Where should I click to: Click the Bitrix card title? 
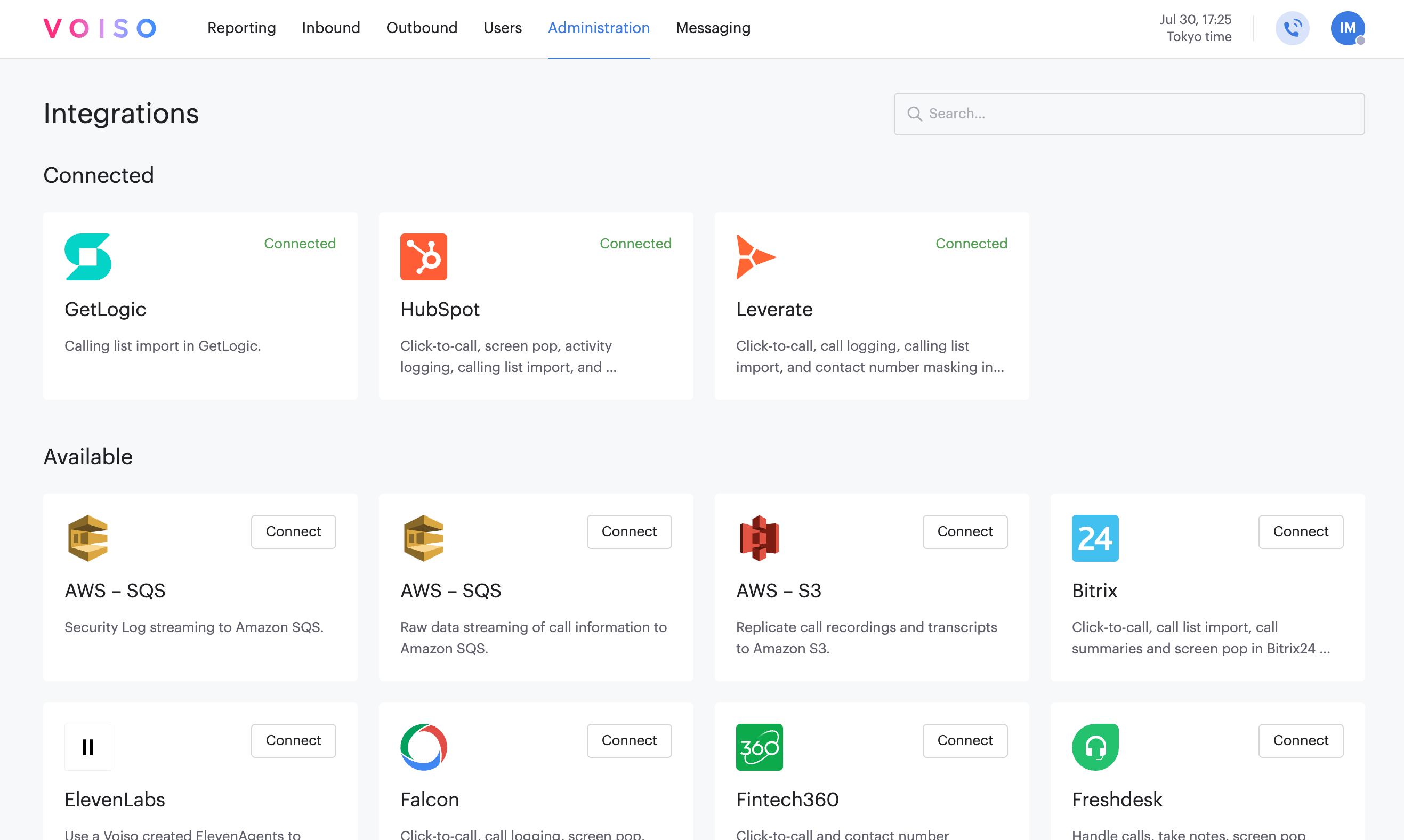point(1094,591)
